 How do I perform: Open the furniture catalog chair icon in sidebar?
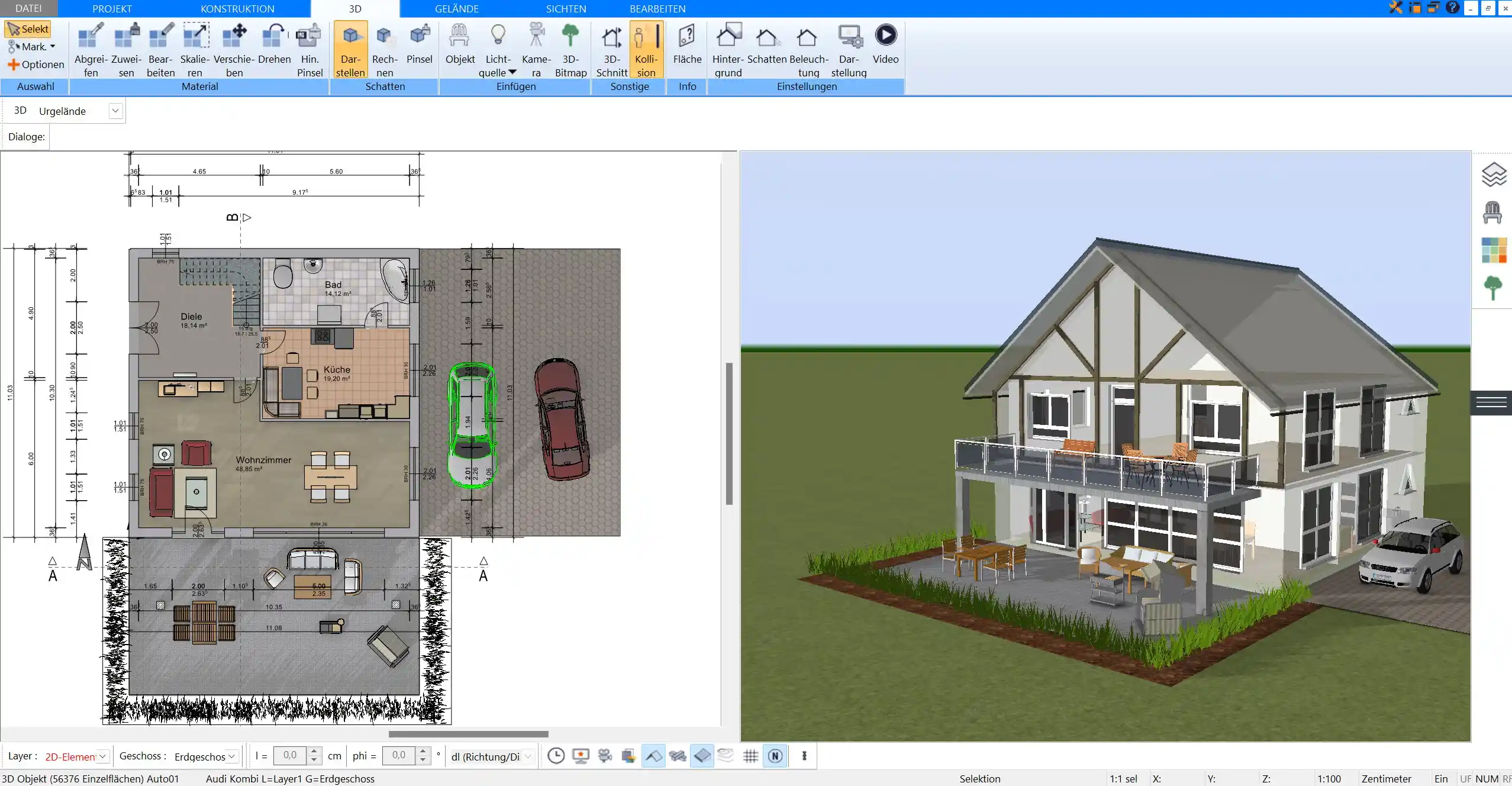1492,212
